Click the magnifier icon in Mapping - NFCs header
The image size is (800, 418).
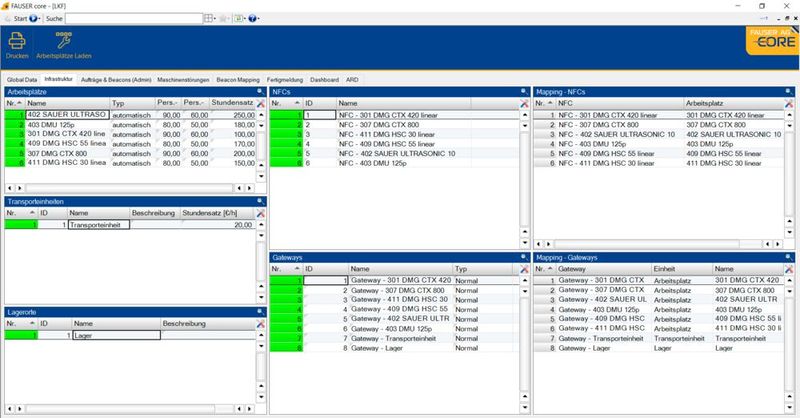point(789,91)
